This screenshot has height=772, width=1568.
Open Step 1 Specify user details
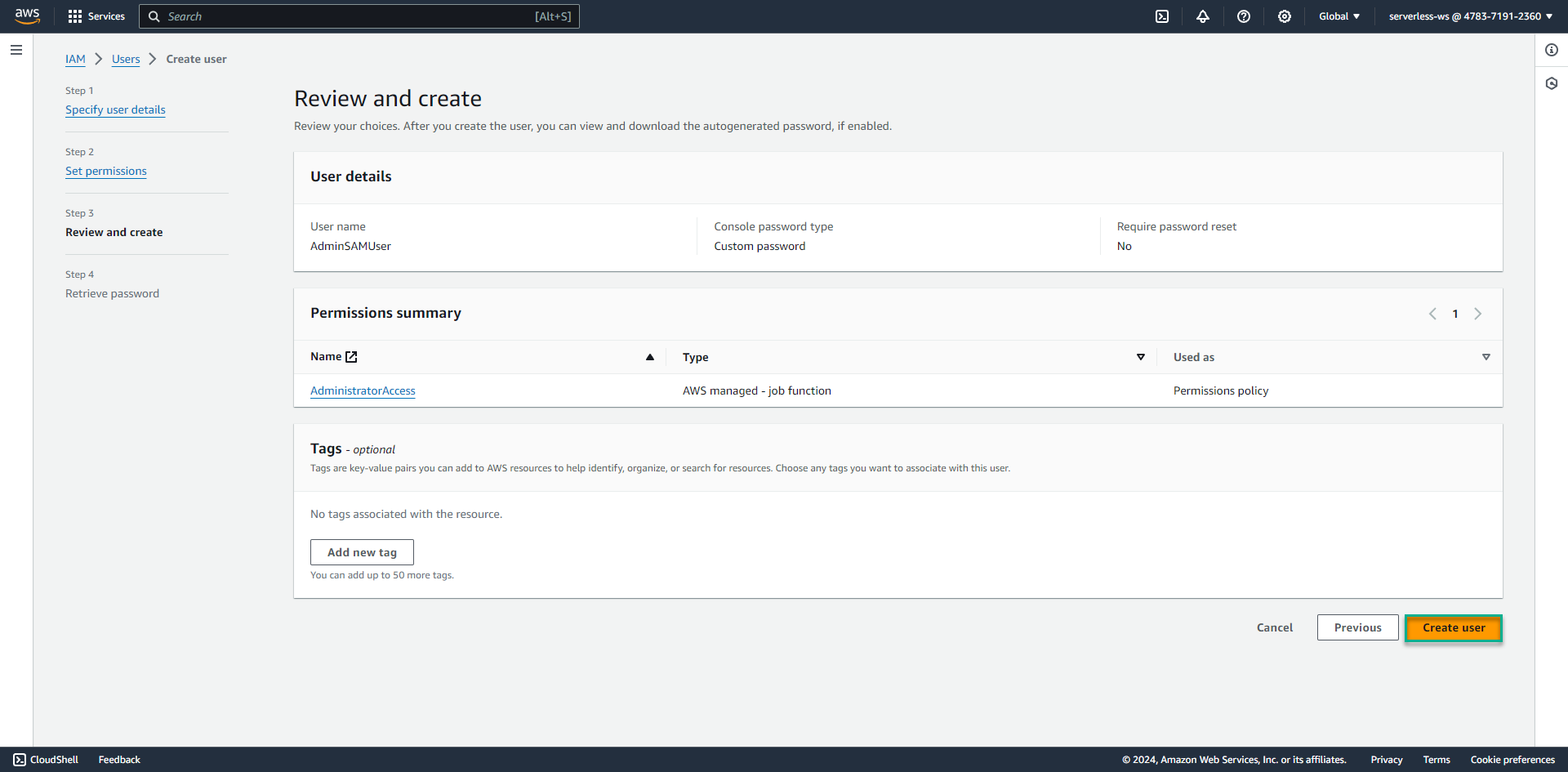click(x=115, y=109)
